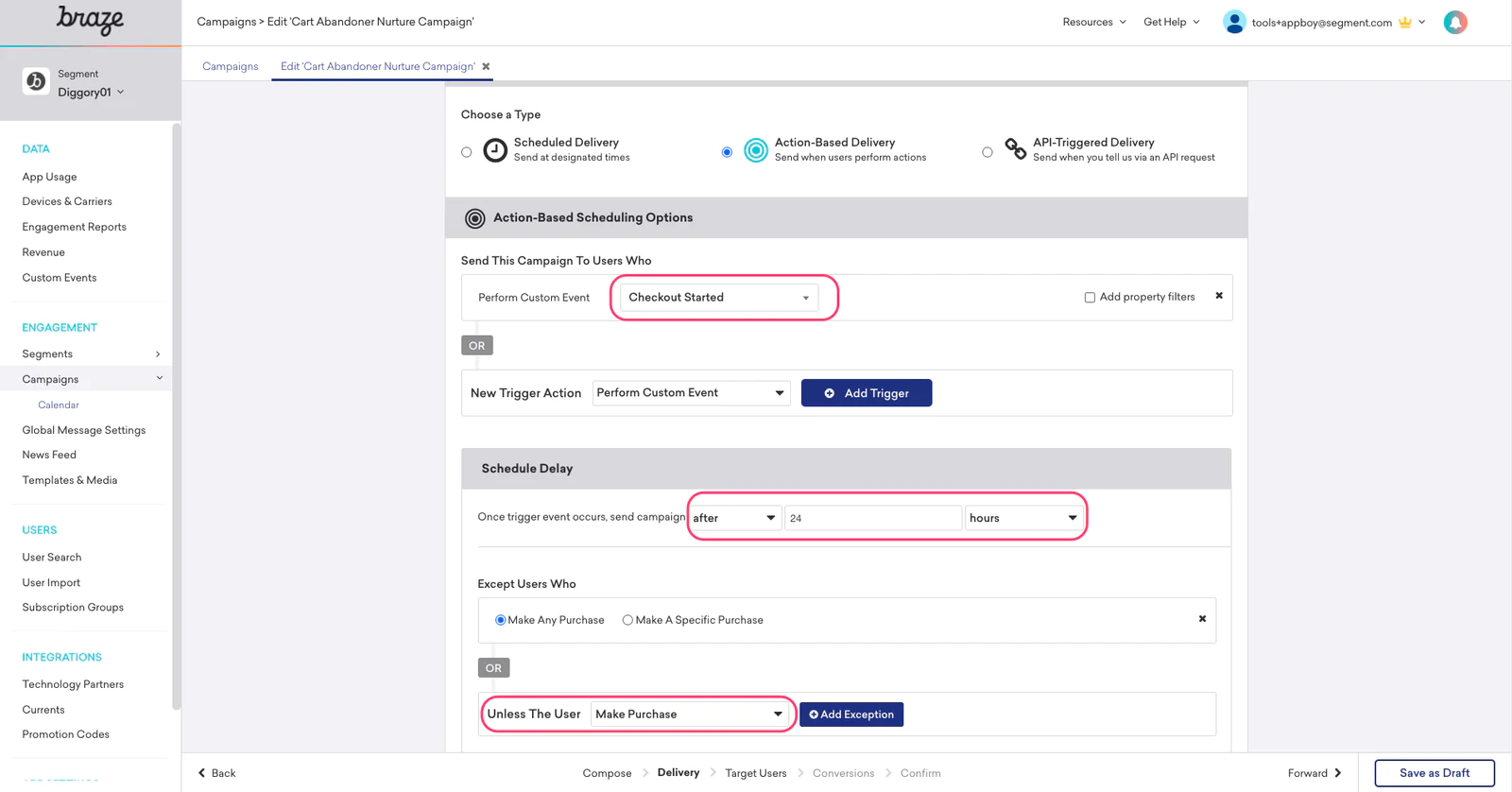Click the Add Trigger button
This screenshot has width=1512, height=792.
pyautogui.click(x=867, y=393)
